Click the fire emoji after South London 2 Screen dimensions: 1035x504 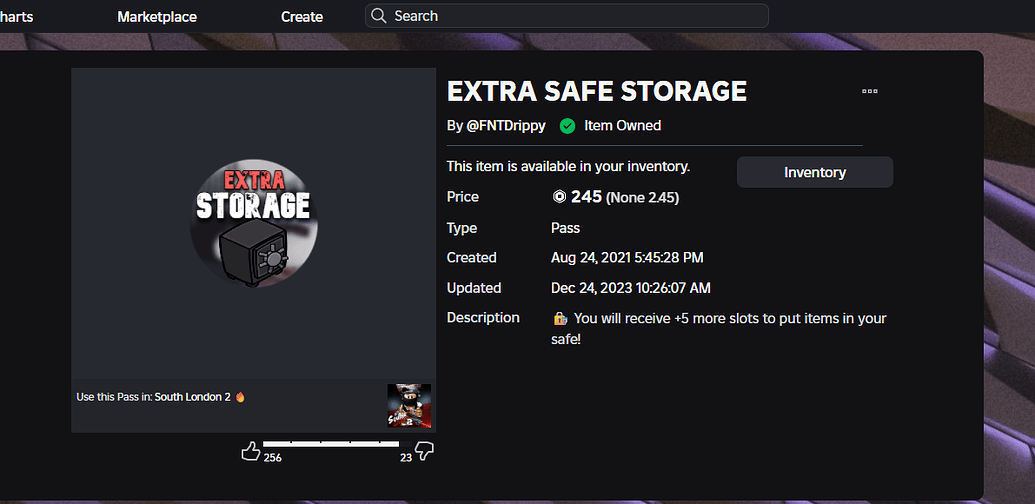[240, 396]
